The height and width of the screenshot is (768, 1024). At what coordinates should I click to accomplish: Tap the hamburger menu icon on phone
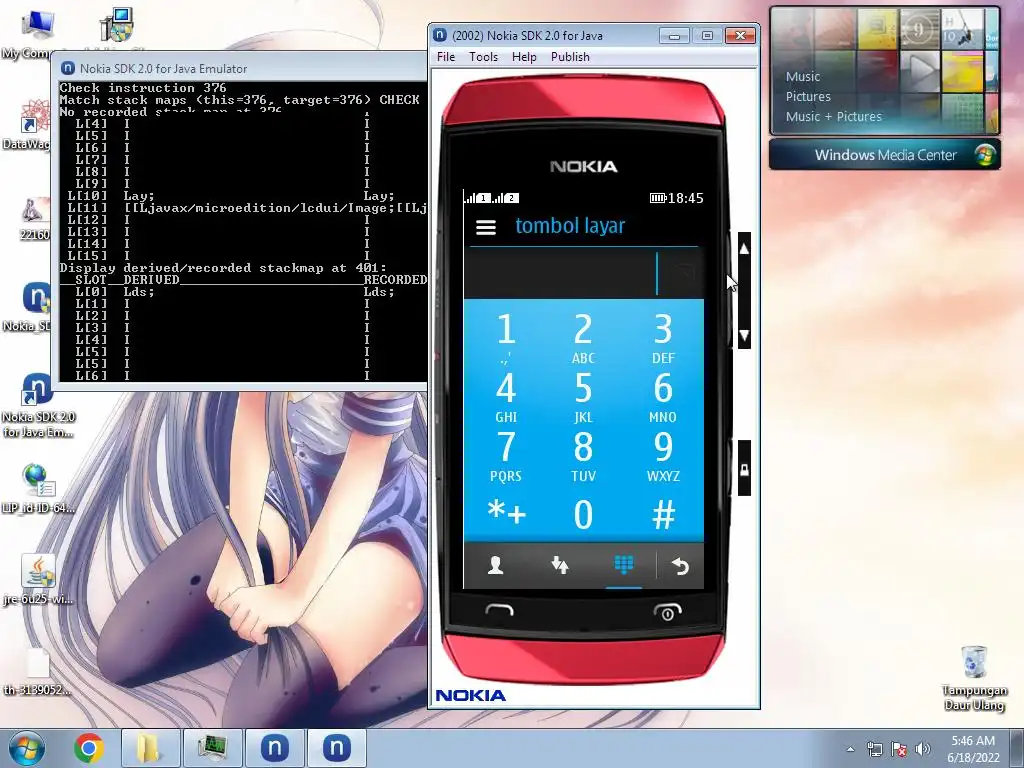(x=486, y=227)
